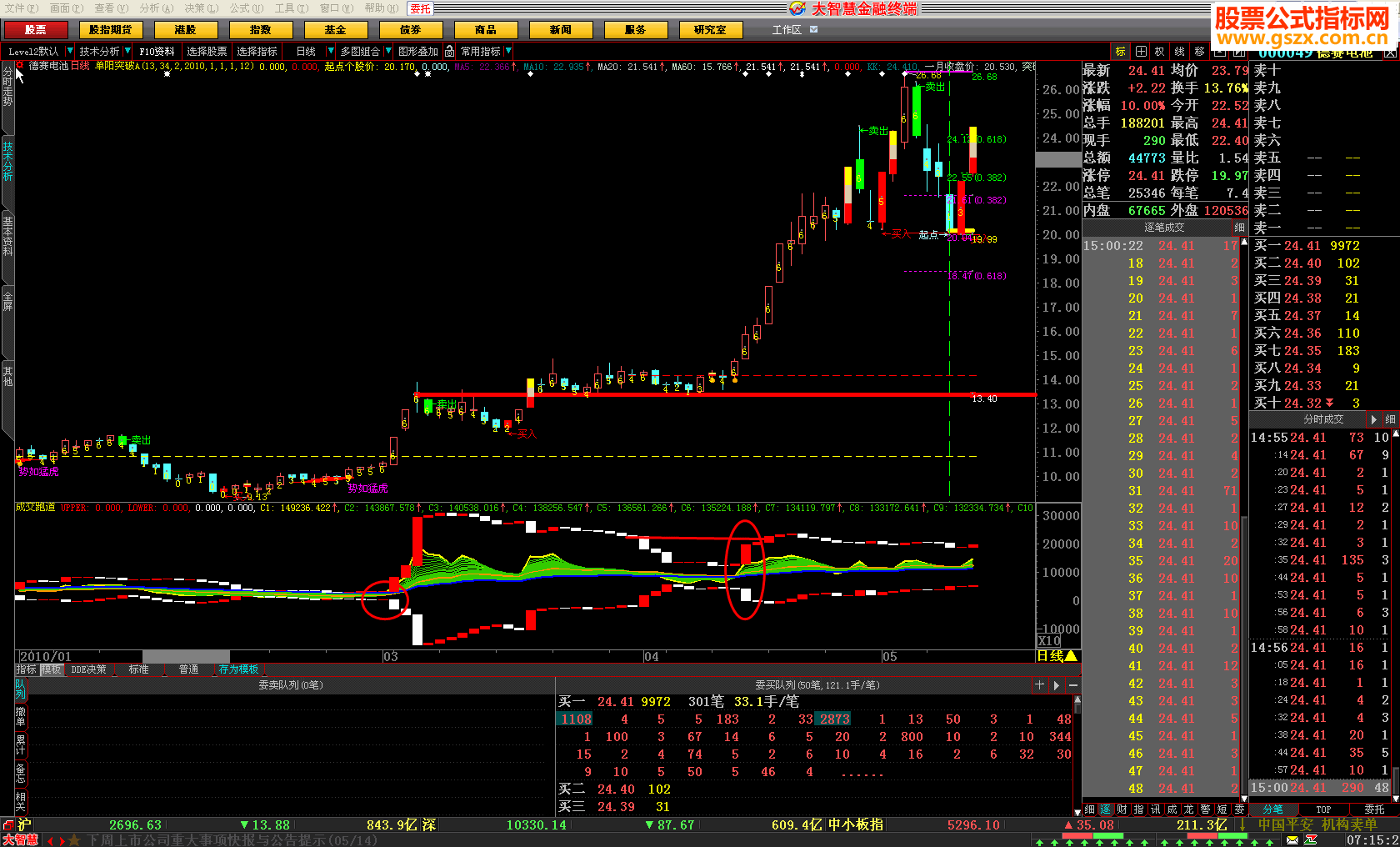Viewport: 1400px width, 847px height.
Task: Toggle the chart lock icon
Action: [449, 52]
